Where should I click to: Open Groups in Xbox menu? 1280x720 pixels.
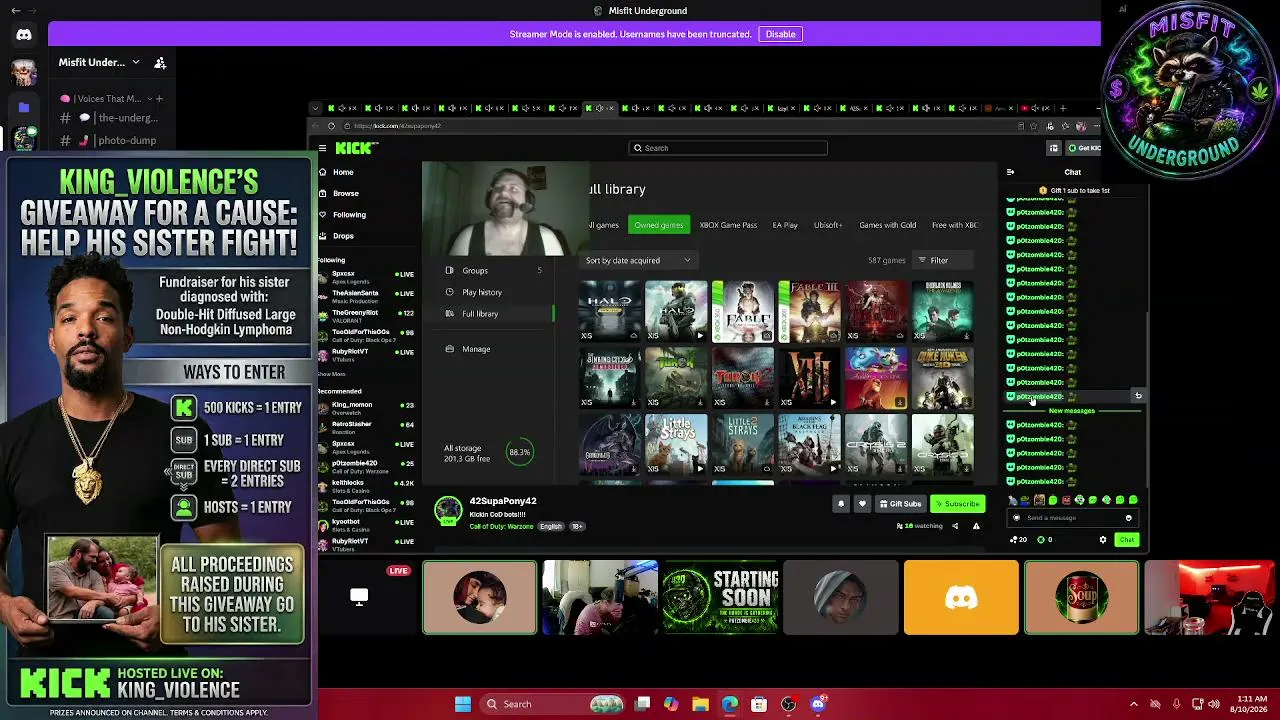coord(494,270)
